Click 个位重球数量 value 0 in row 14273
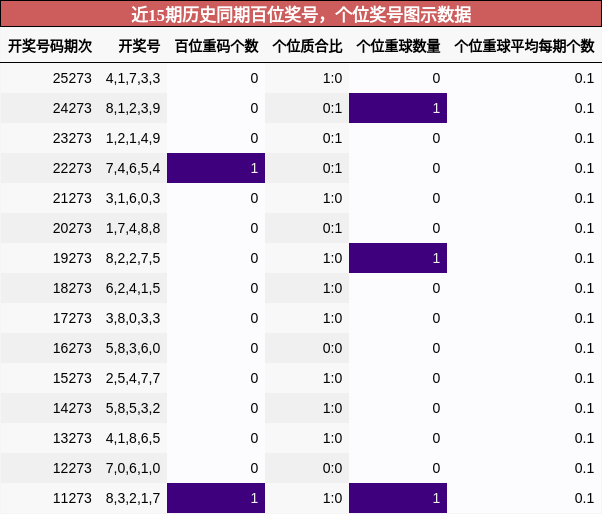 coord(436,408)
